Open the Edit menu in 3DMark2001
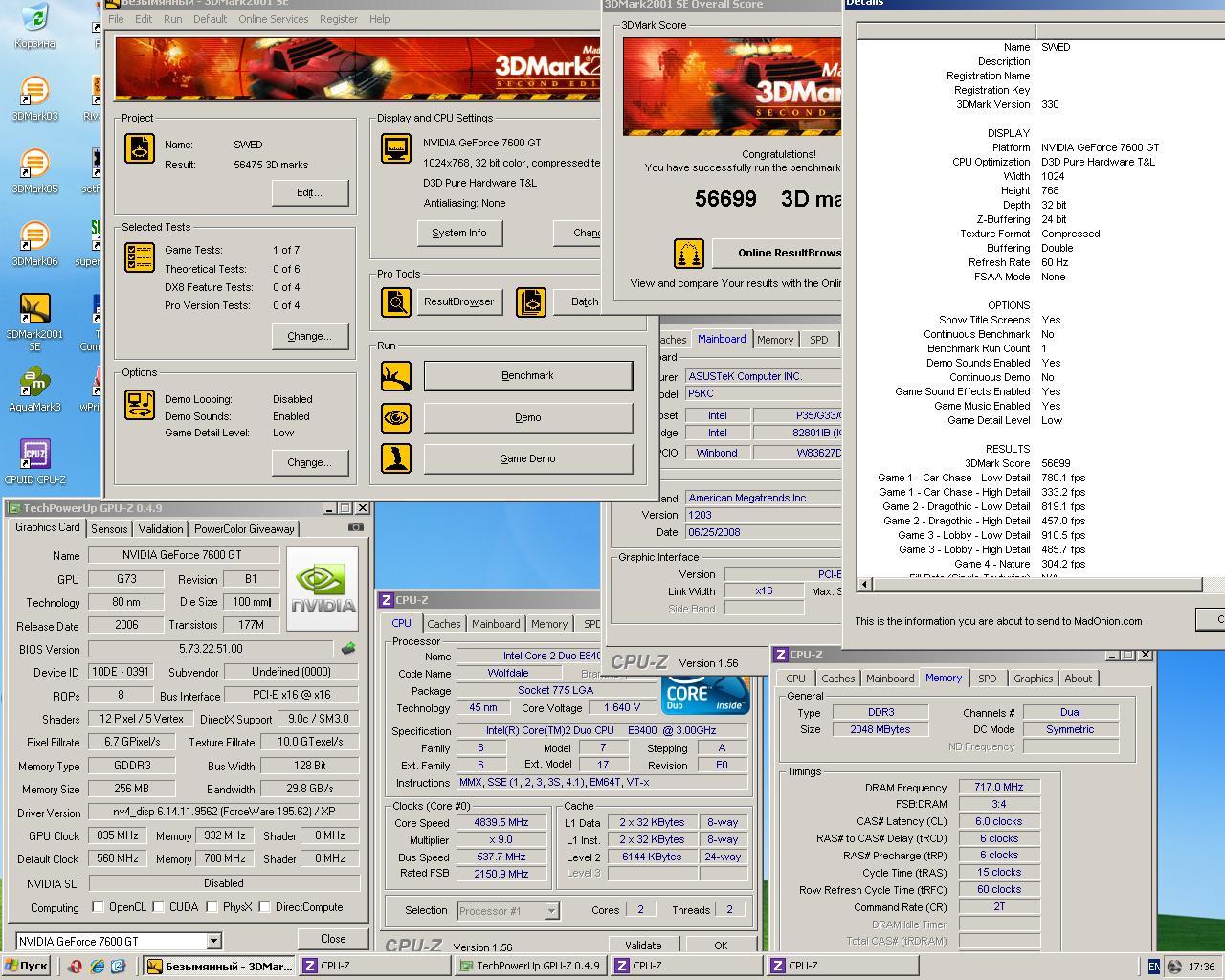 [144, 19]
